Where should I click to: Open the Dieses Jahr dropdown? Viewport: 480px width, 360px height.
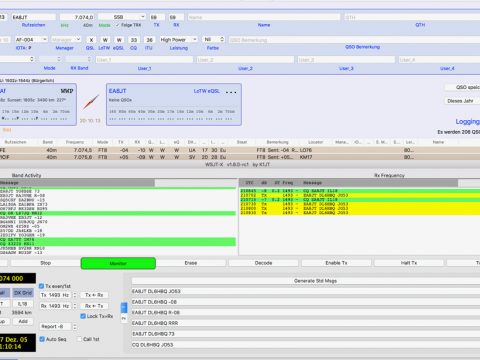(463, 101)
